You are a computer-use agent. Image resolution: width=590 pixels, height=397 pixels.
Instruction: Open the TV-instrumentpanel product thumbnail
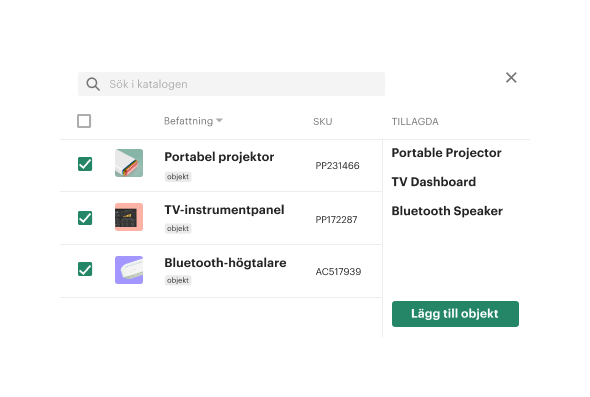(129, 217)
